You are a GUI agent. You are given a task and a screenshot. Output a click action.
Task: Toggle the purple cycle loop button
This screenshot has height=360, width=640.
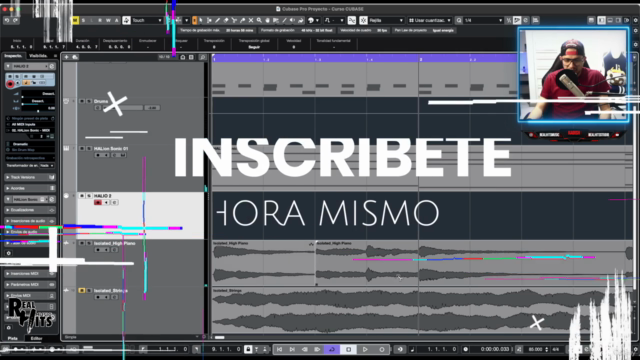coord(332,349)
